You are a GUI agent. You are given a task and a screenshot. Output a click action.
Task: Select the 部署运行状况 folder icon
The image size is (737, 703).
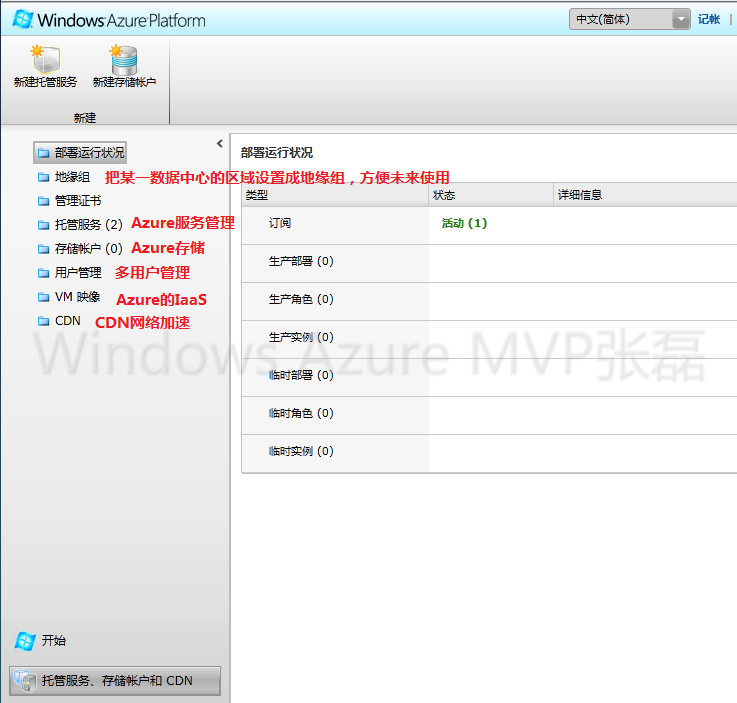[43, 153]
